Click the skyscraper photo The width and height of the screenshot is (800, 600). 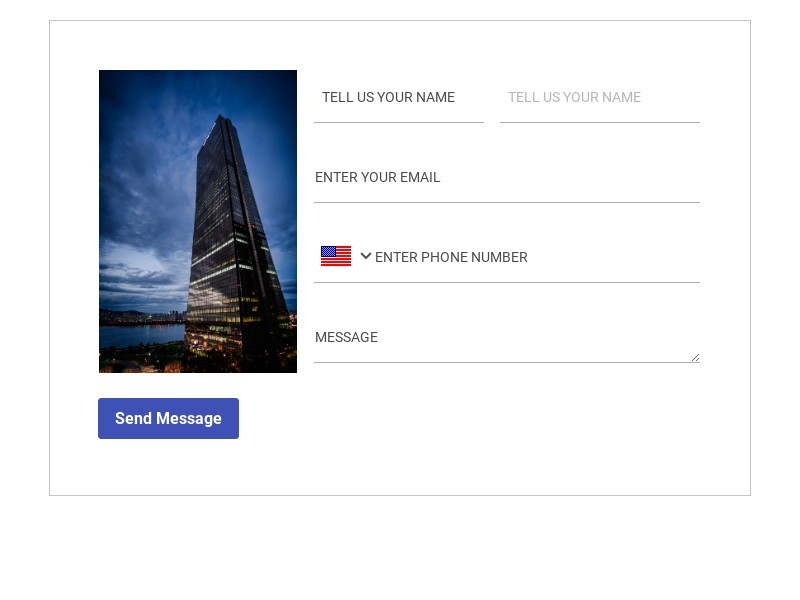198,221
